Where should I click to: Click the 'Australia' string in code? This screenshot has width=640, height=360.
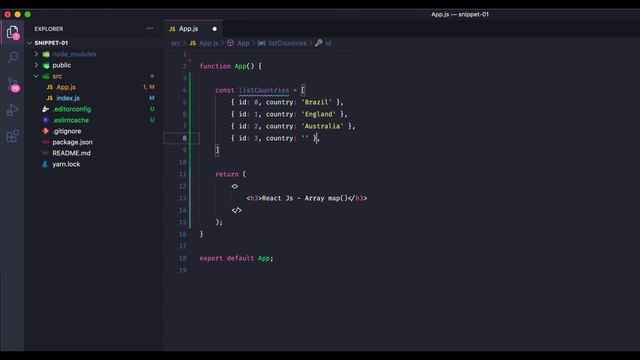pos(322,126)
